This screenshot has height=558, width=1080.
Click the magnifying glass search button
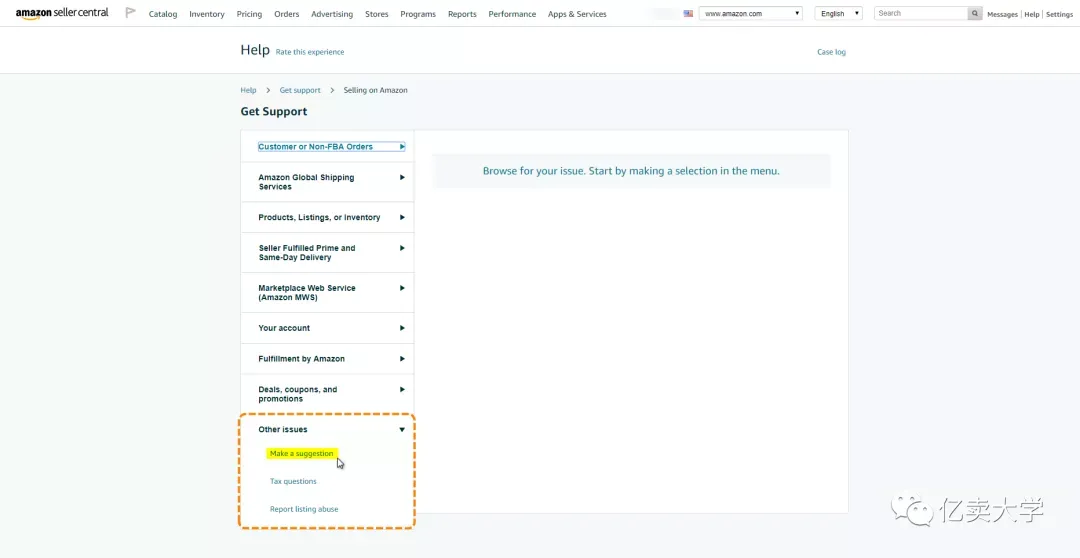pyautogui.click(x=975, y=13)
